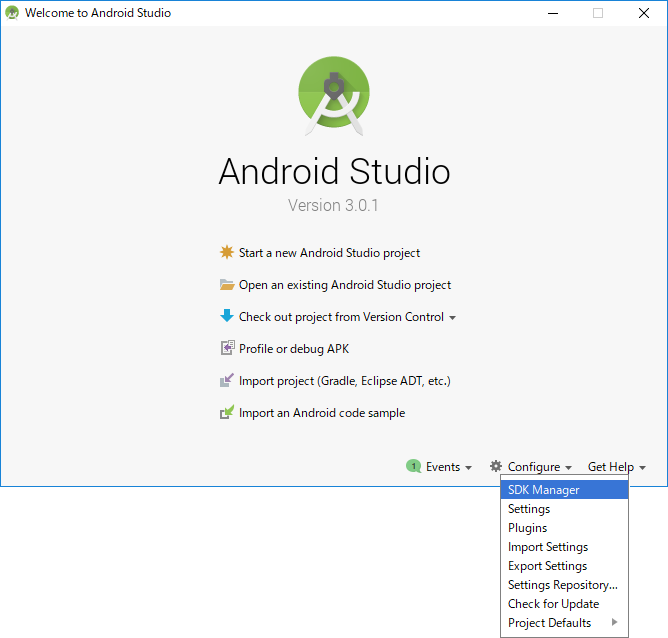Open Settings Repository... menu entry
The width and height of the screenshot is (668, 638).
[564, 585]
